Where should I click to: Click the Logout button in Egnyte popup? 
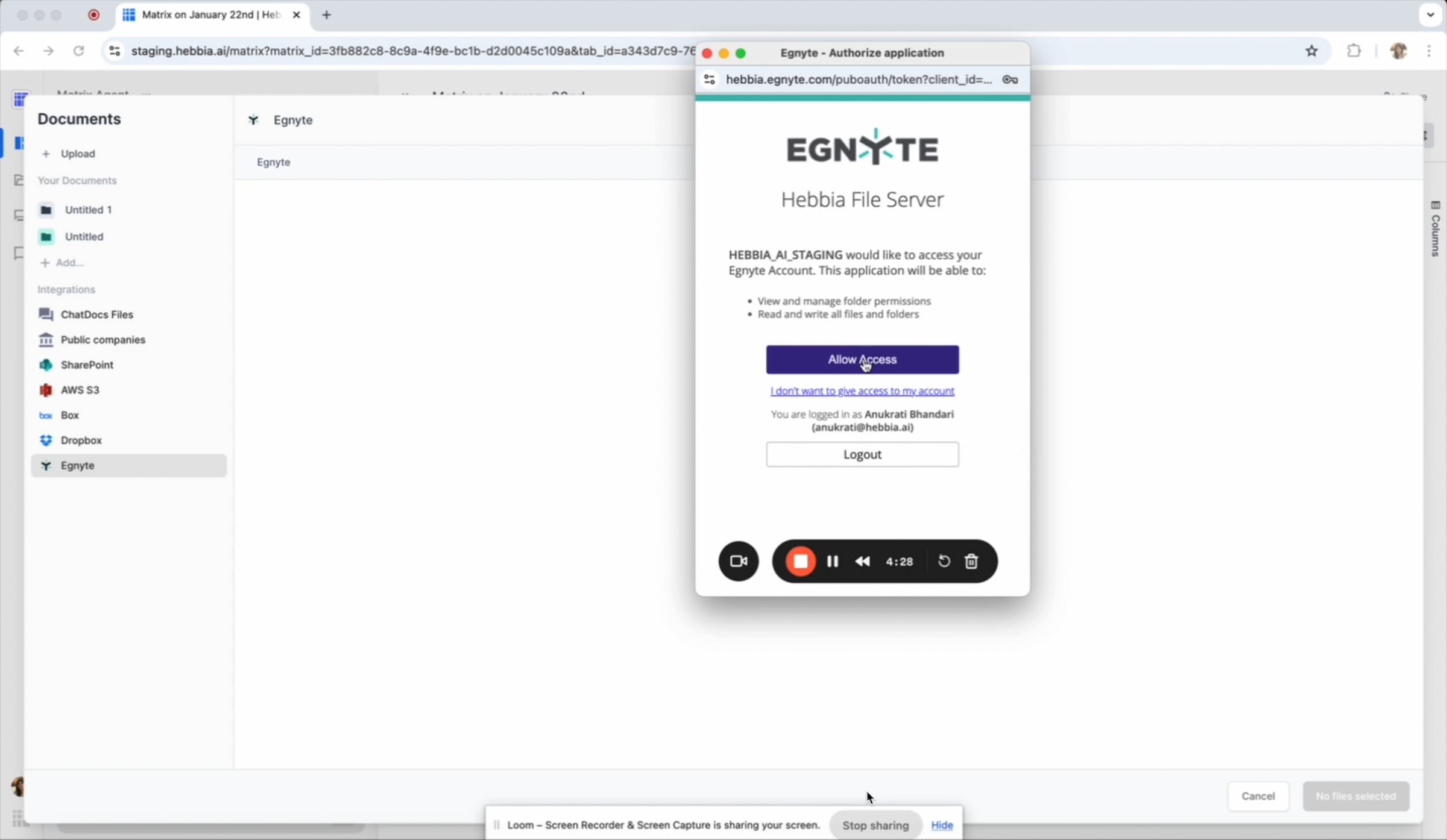862,454
